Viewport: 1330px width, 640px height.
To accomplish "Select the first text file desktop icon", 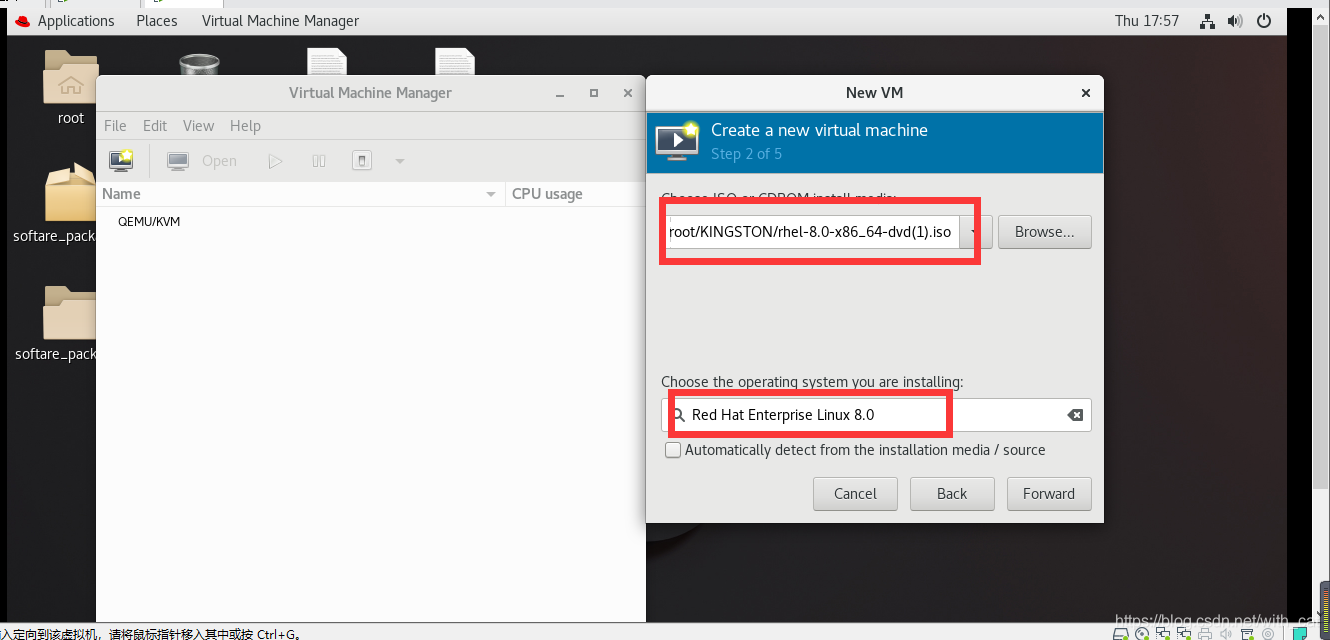I will click(x=327, y=62).
